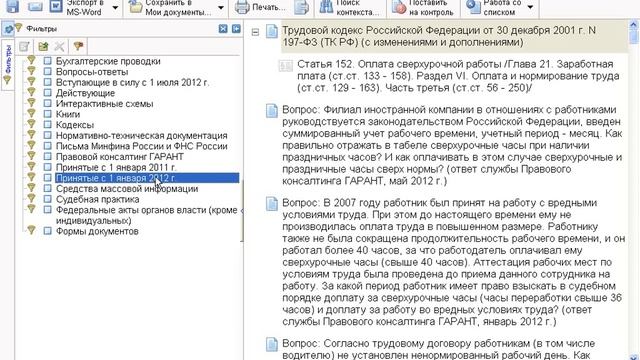Click the delete filter X icon
The width and height of the screenshot is (640, 360).
coord(60,47)
